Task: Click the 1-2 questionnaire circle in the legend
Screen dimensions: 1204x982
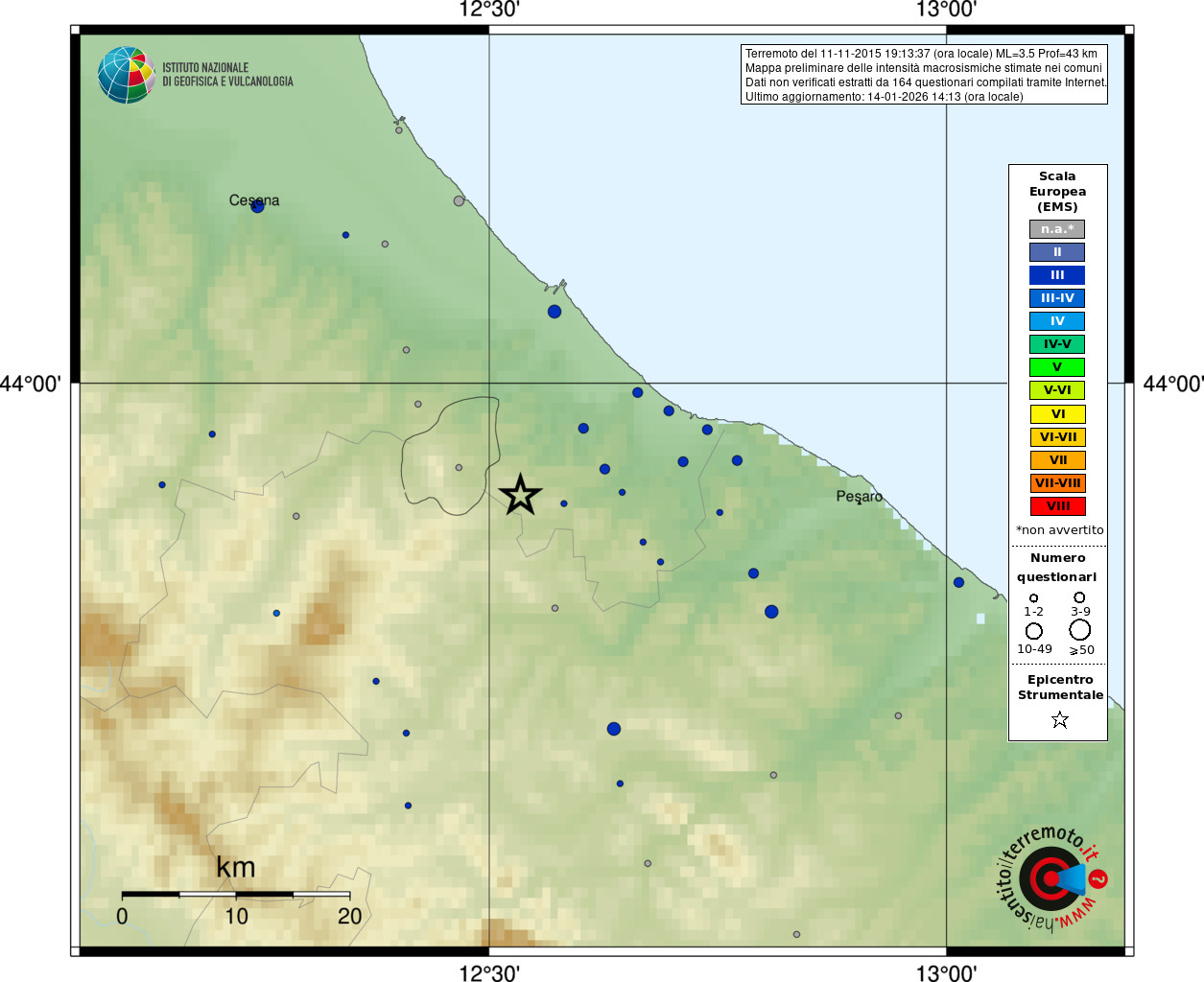Action: click(1033, 597)
